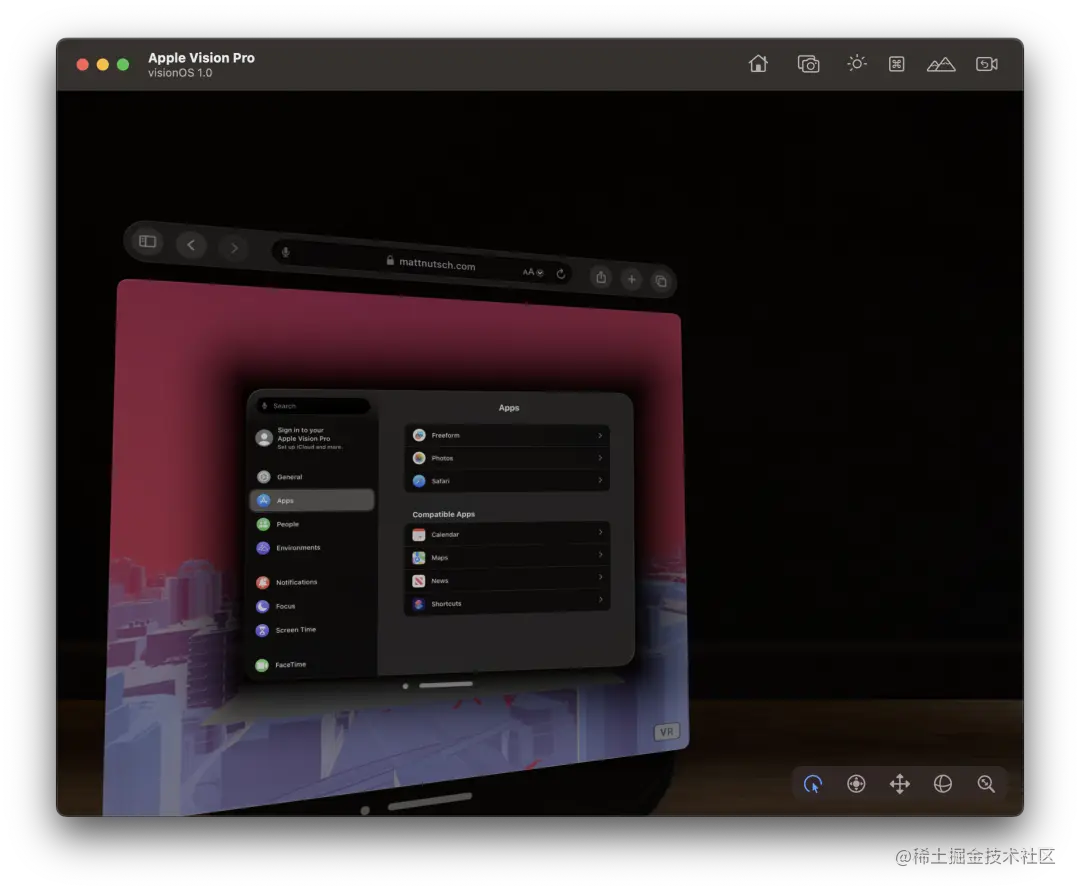This screenshot has height=891, width=1080.
Task: Open the Shortcuts compatible app row
Action: (507, 603)
